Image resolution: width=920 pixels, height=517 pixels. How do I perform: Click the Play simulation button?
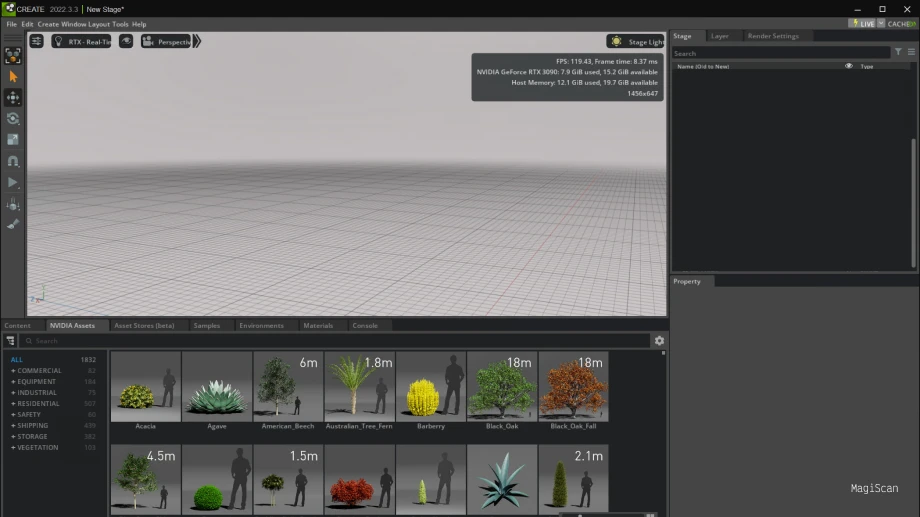coord(13,183)
